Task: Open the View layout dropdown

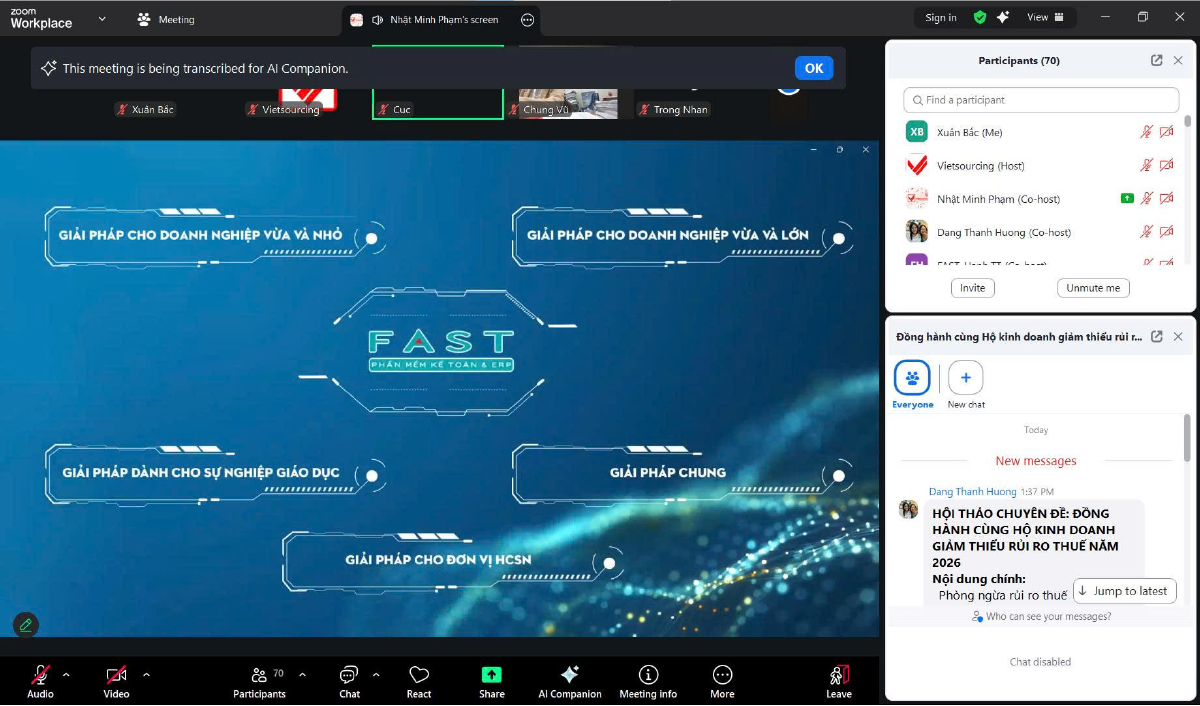Action: pyautogui.click(x=1049, y=17)
